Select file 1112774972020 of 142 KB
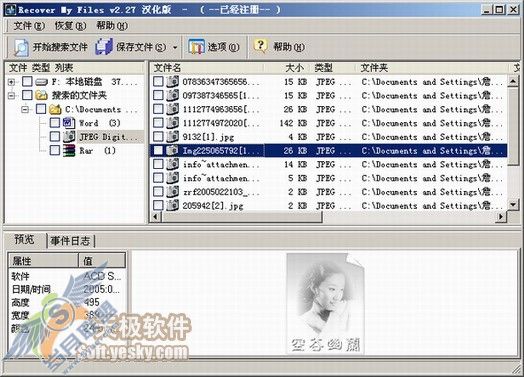 click(x=221, y=123)
